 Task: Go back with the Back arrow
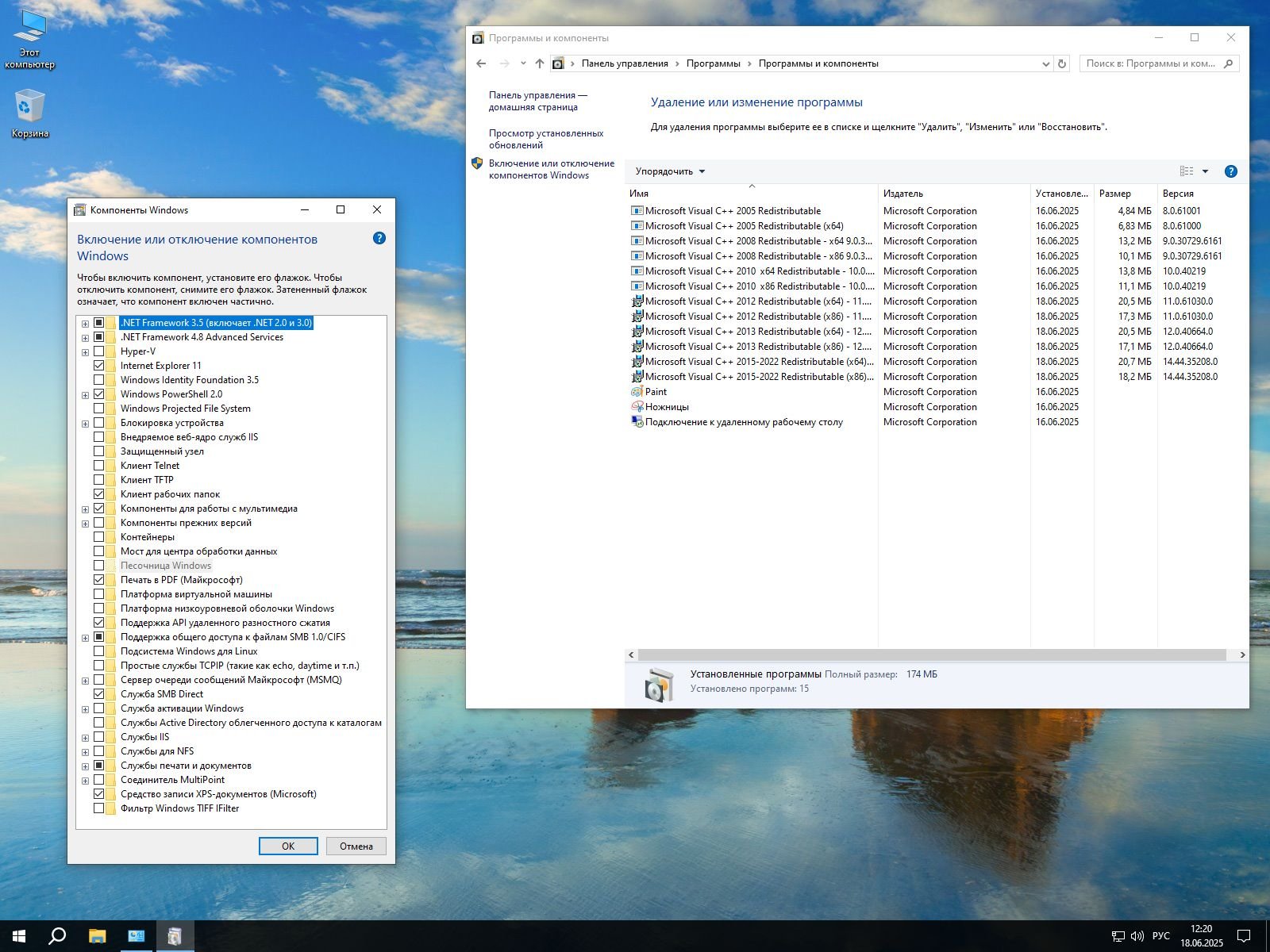pos(481,63)
